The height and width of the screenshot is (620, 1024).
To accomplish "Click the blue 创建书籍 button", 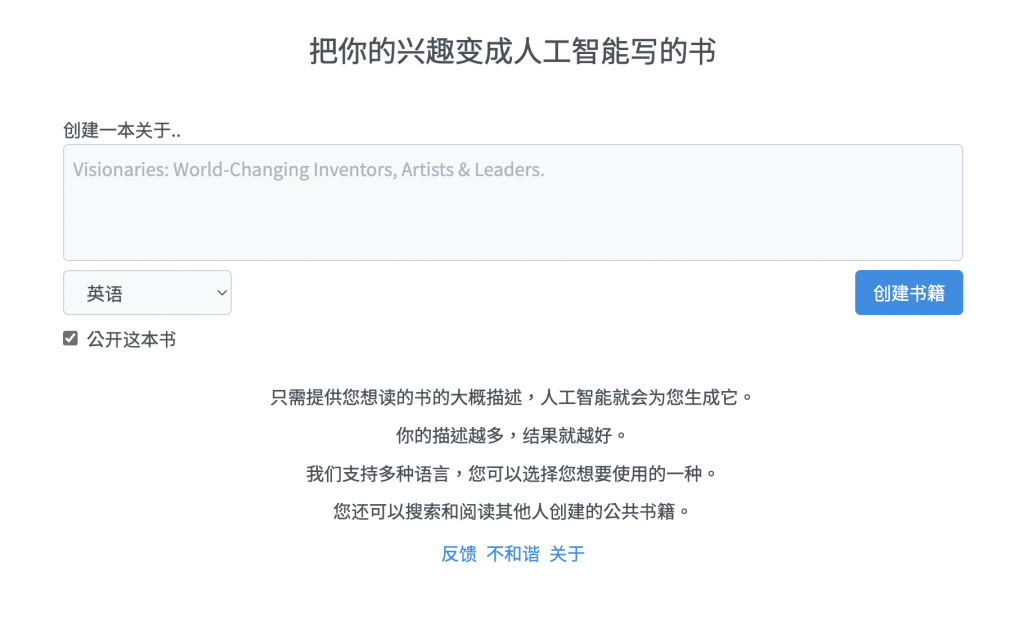I will (908, 293).
